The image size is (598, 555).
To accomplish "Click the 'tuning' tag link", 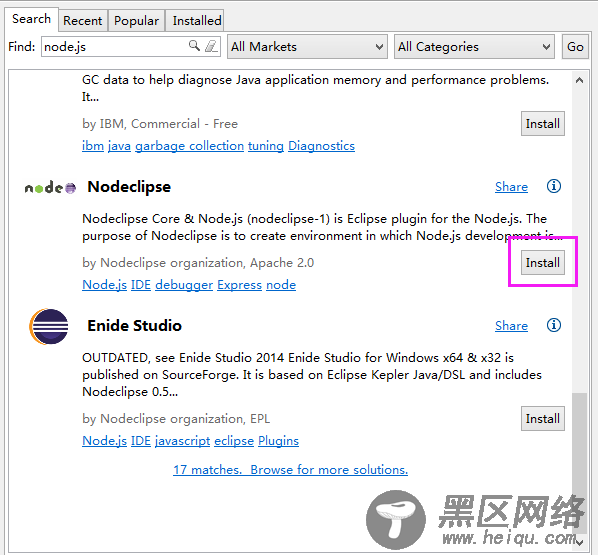I will [x=266, y=146].
